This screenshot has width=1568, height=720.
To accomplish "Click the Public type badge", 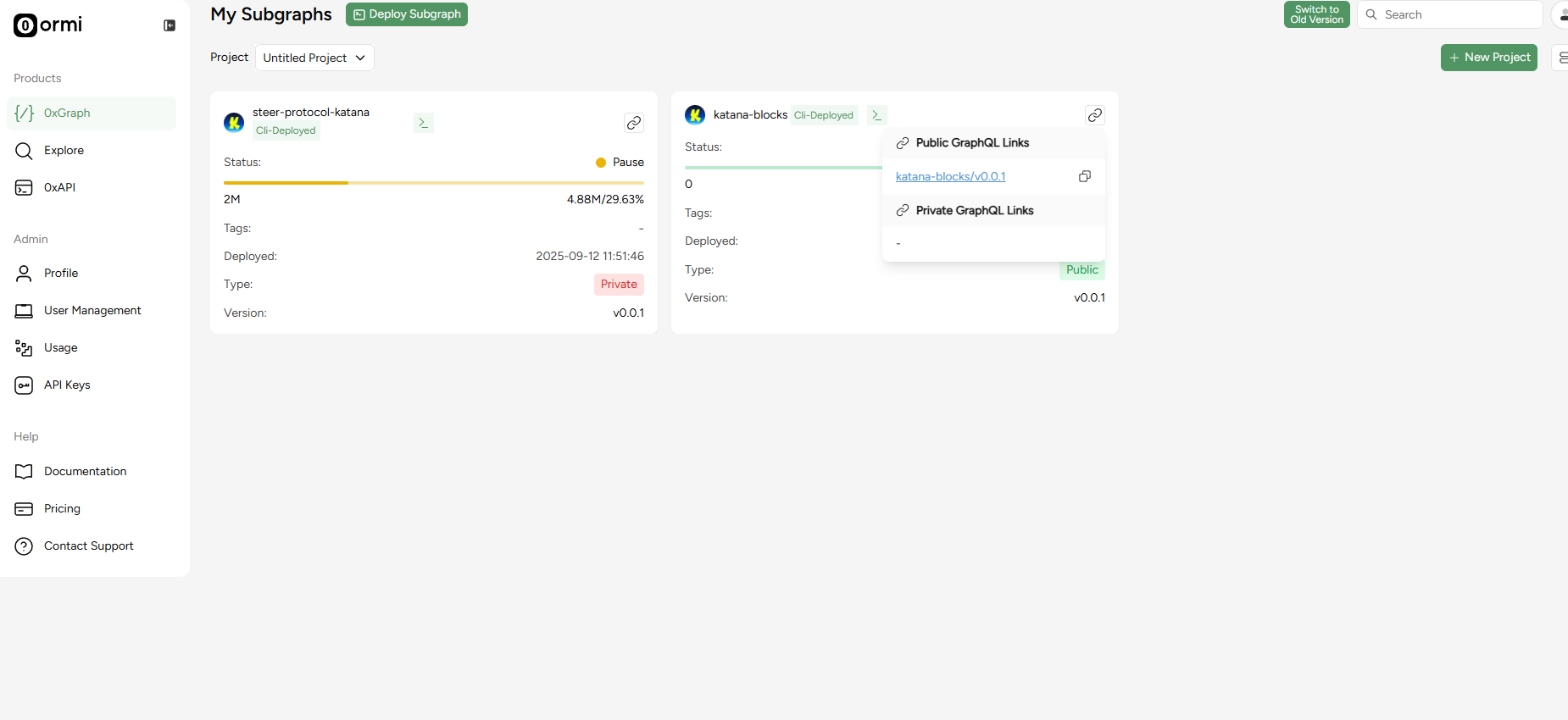I will coord(1081,270).
